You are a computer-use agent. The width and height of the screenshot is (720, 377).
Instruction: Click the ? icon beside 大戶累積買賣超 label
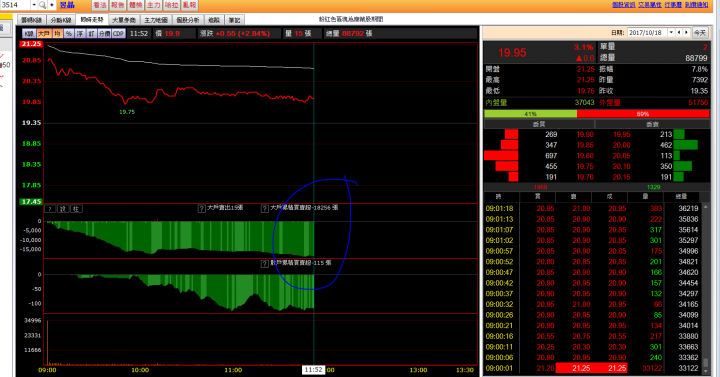(264, 208)
